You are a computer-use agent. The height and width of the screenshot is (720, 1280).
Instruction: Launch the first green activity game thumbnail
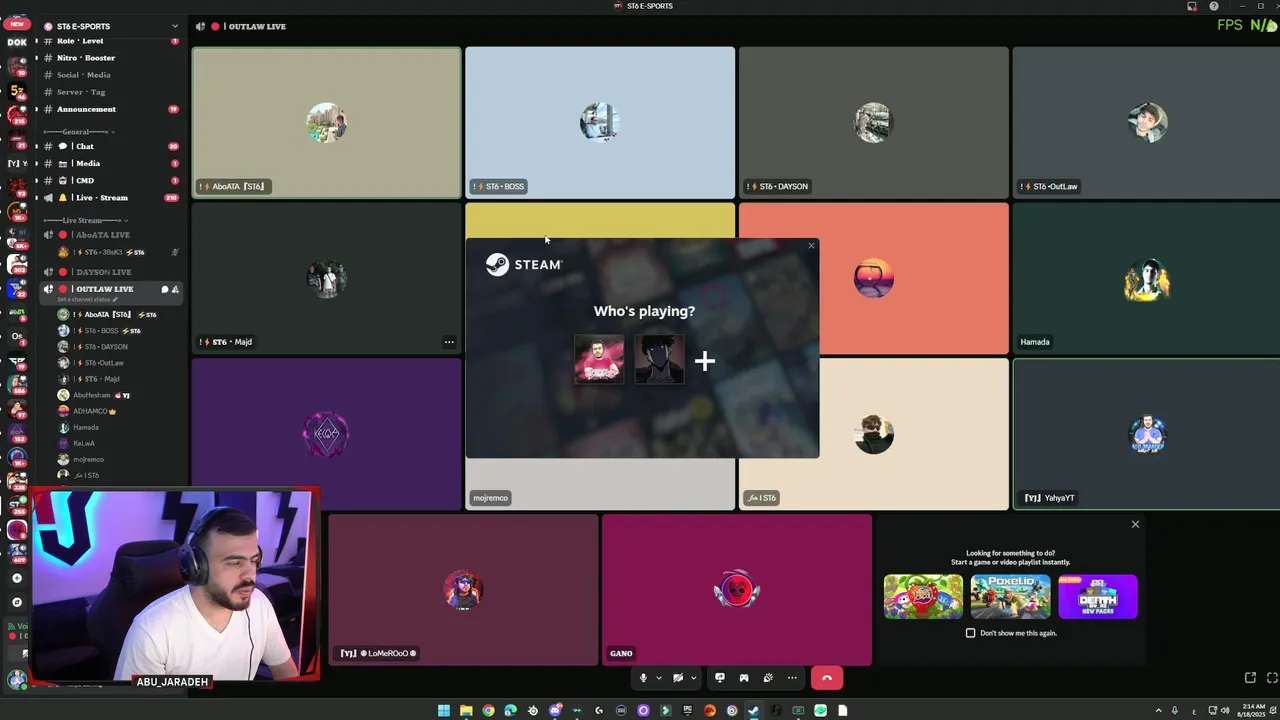[x=923, y=597]
